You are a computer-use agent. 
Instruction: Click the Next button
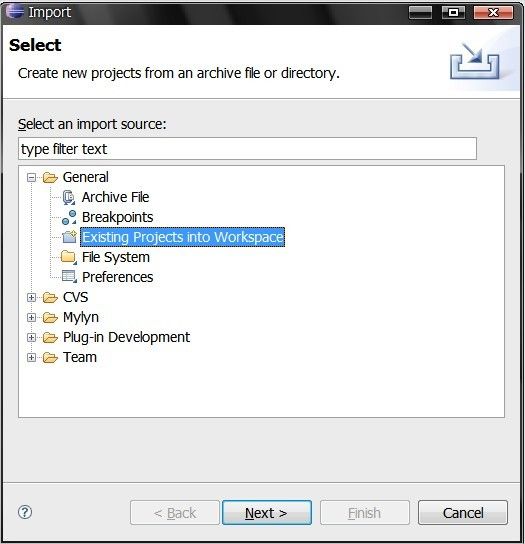tap(267, 512)
